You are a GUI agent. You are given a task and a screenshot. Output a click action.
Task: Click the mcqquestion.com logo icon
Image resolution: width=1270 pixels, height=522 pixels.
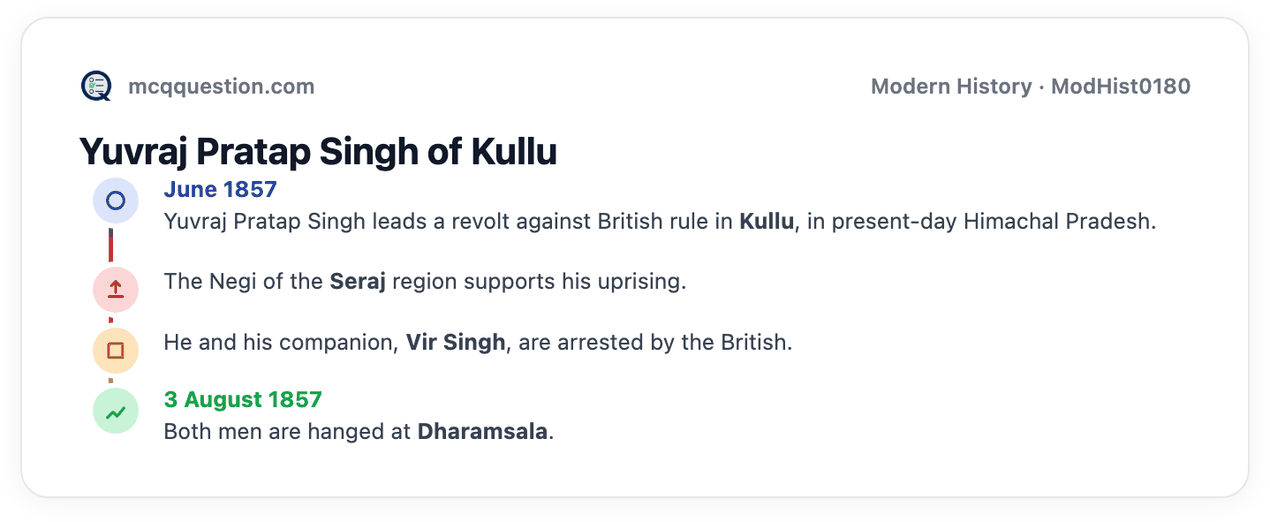pos(96,86)
